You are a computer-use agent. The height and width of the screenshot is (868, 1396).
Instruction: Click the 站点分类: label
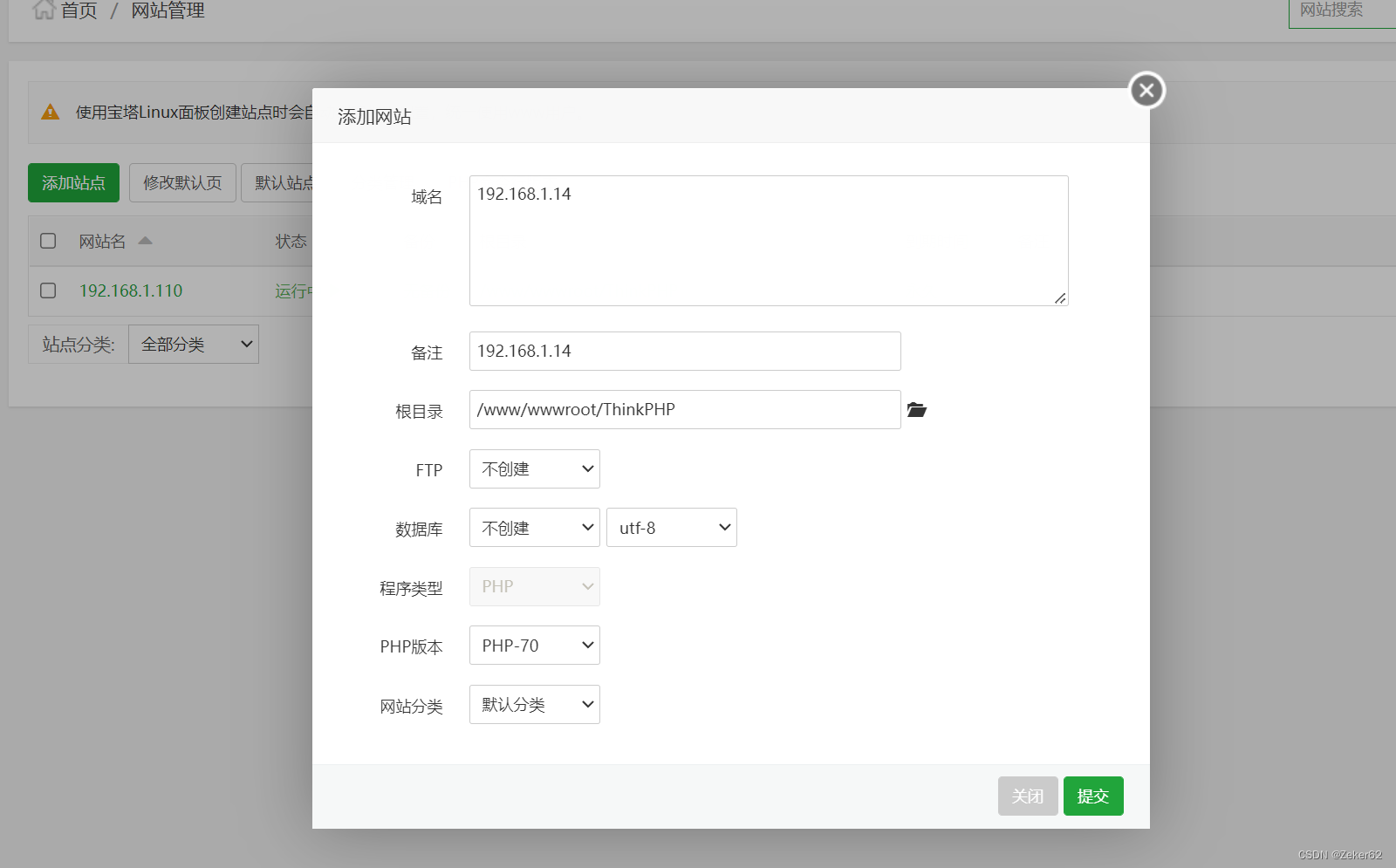coord(79,345)
